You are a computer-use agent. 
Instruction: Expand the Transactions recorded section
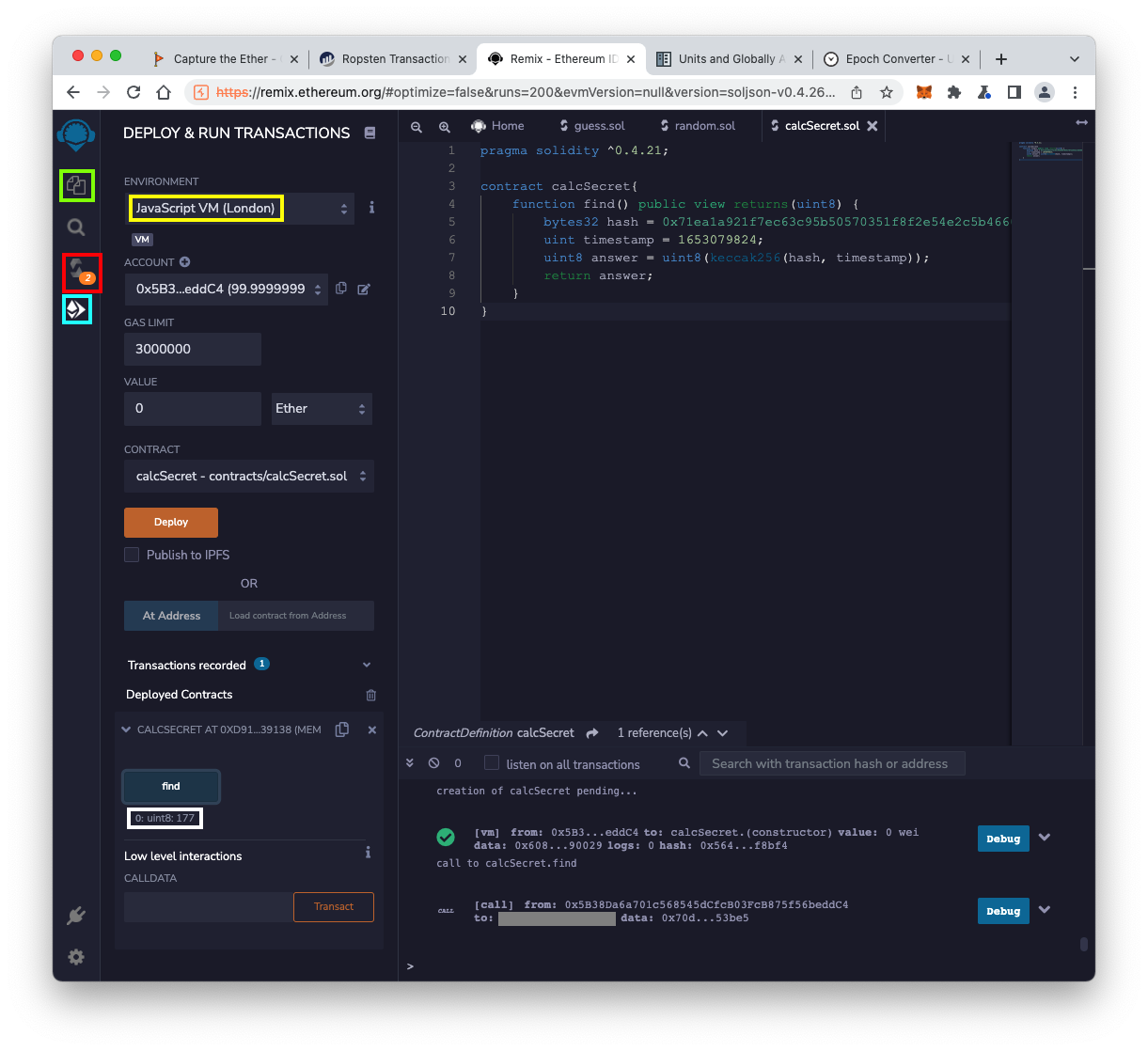click(x=367, y=666)
